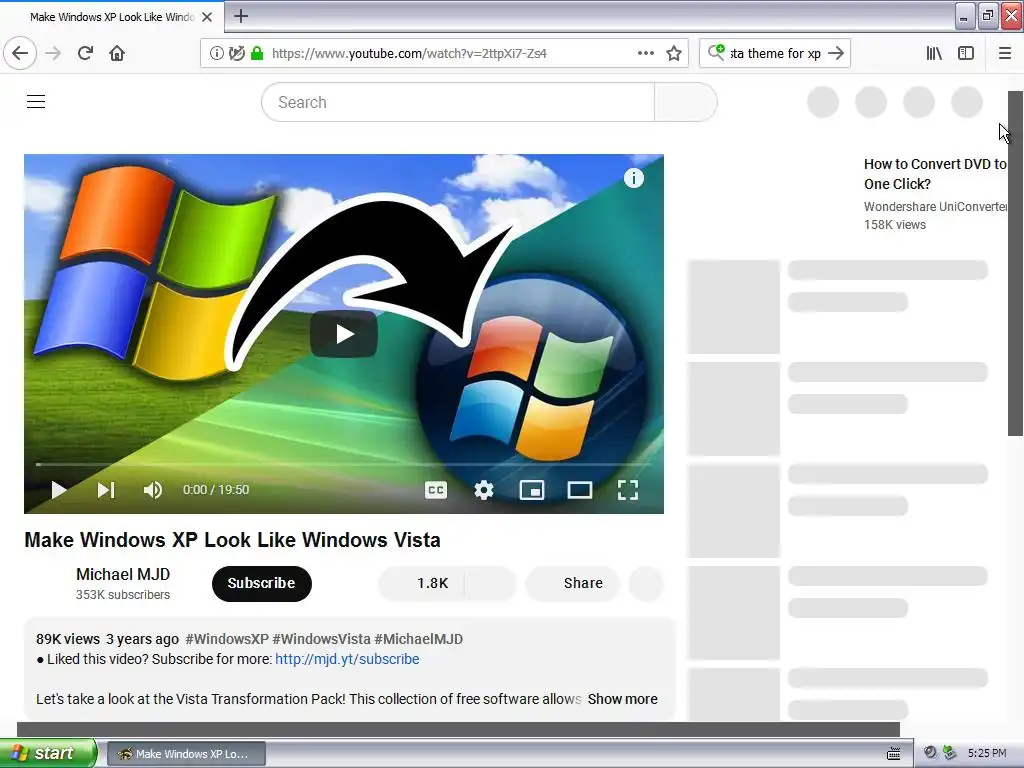Like the video showing 1.8K
Image resolution: width=1024 pixels, height=768 pixels.
tap(422, 583)
